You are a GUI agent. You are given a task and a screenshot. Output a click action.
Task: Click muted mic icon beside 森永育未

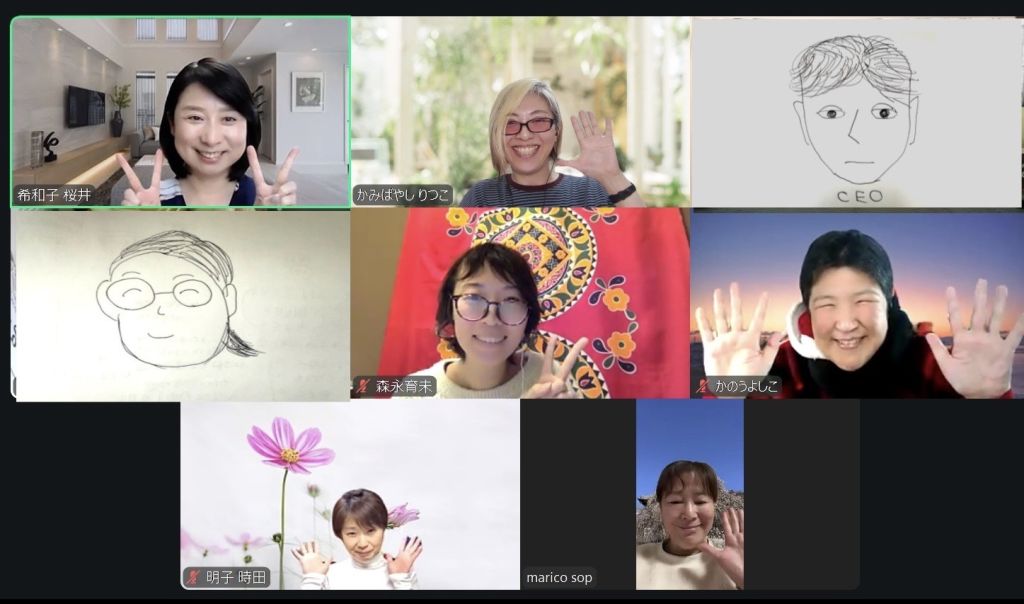coord(364,386)
